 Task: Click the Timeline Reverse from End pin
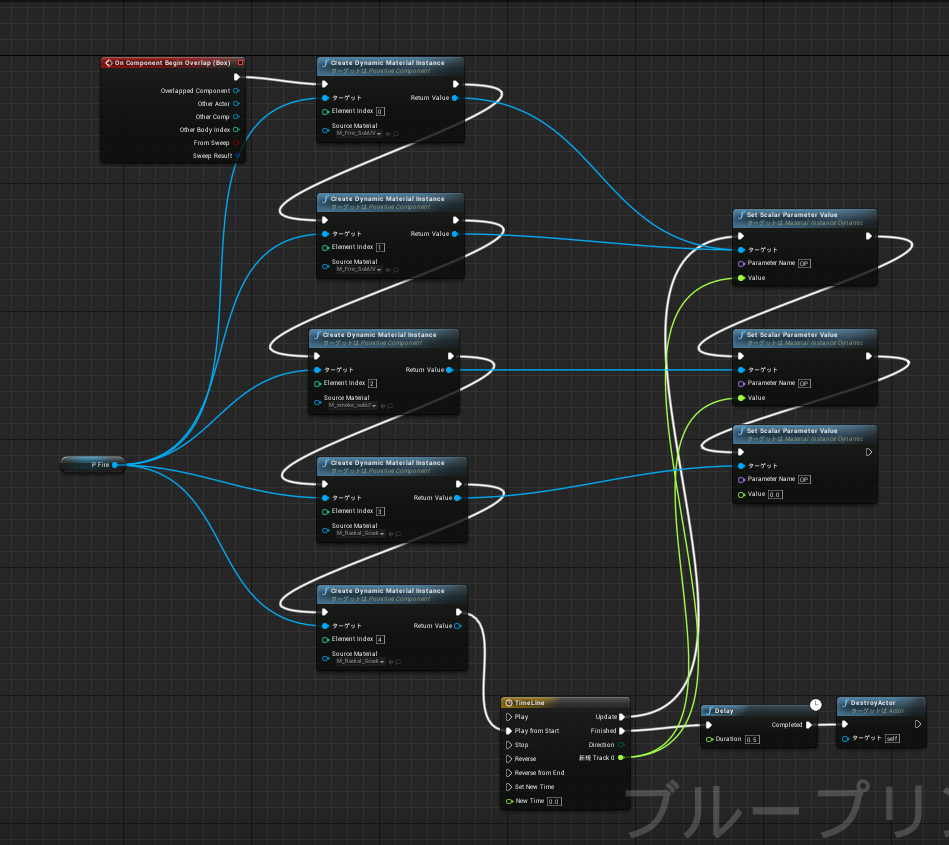509,773
